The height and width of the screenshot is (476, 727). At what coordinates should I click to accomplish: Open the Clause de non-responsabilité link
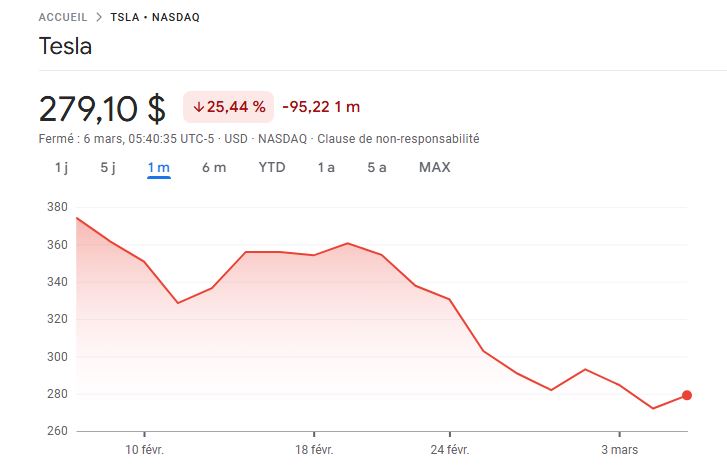(397, 139)
